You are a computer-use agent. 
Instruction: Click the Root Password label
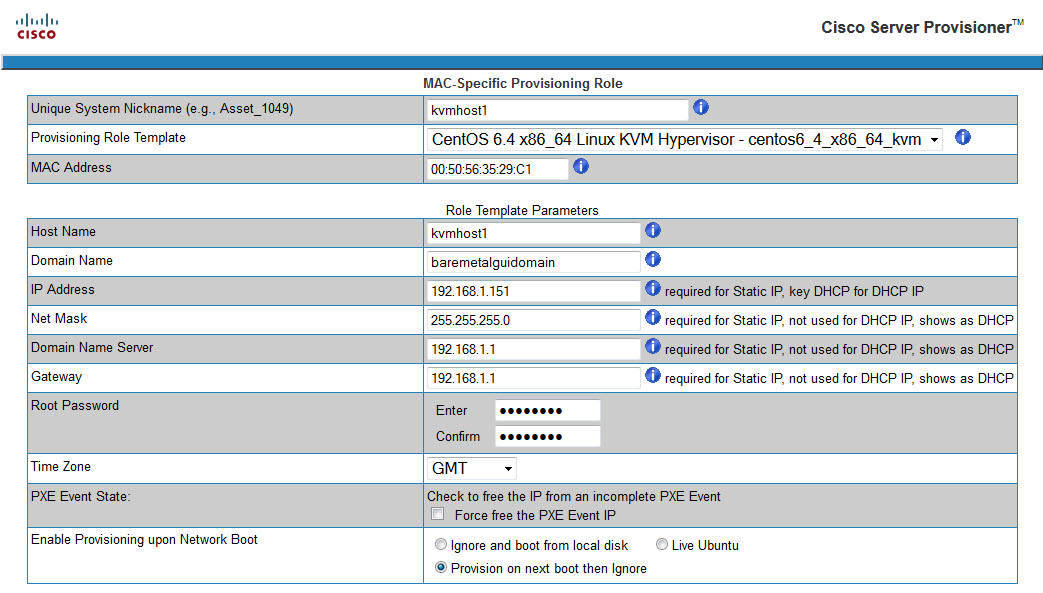pos(75,405)
